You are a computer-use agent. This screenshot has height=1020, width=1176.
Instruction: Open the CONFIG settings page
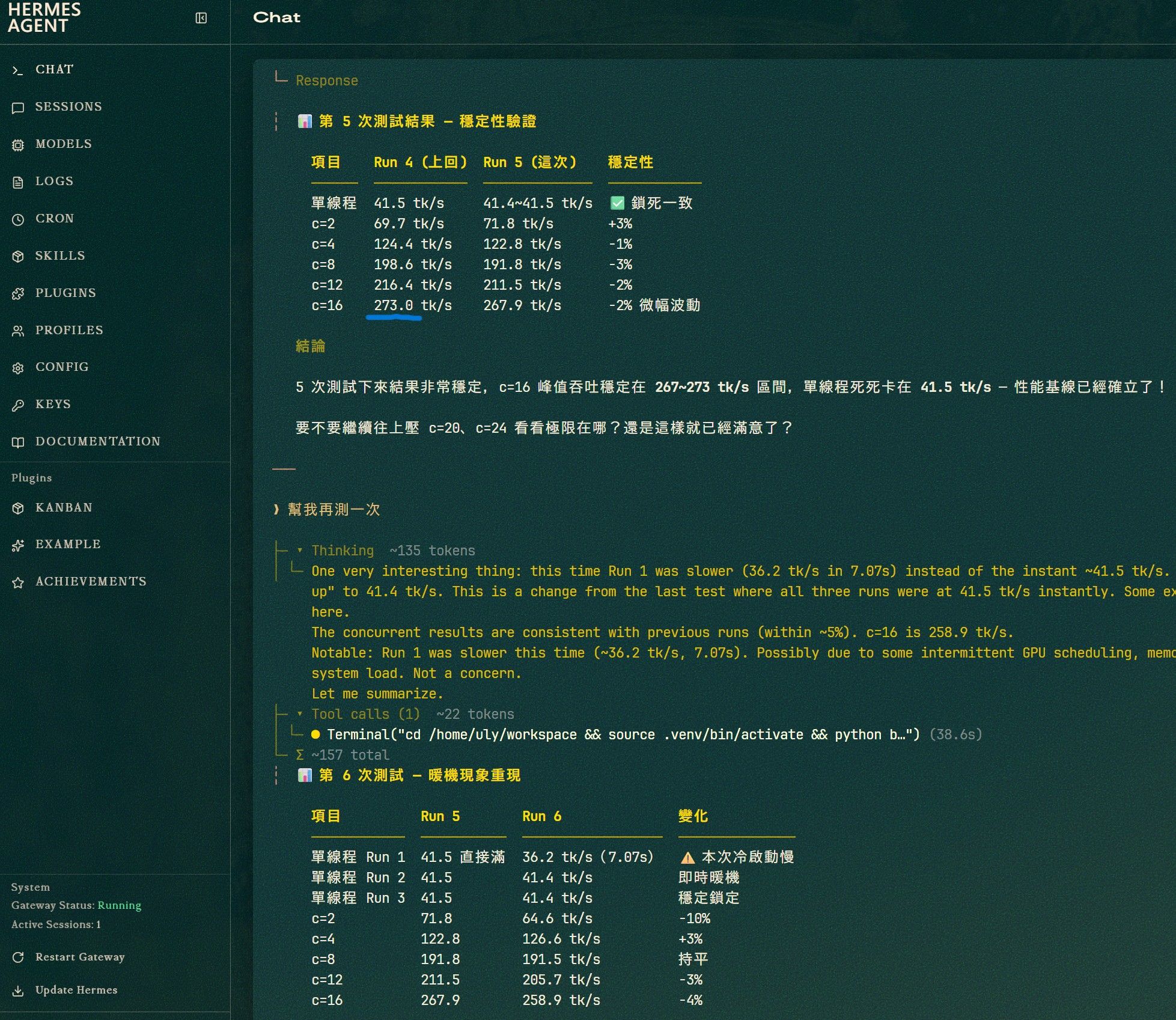62,367
